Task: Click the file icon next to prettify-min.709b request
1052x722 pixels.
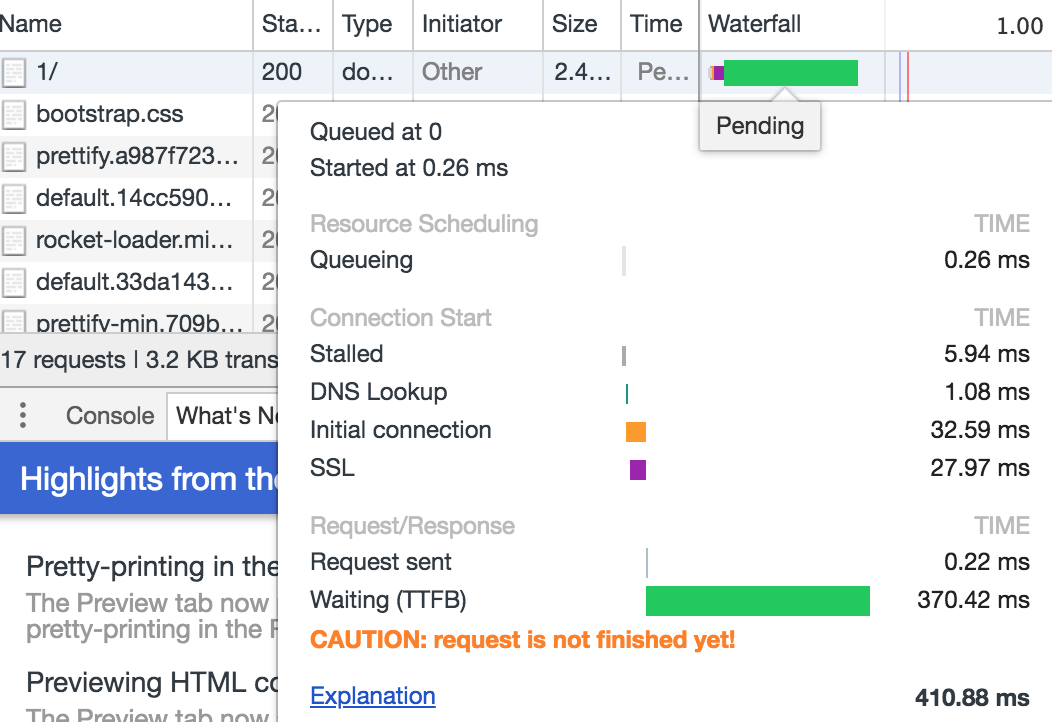Action: pos(13,320)
